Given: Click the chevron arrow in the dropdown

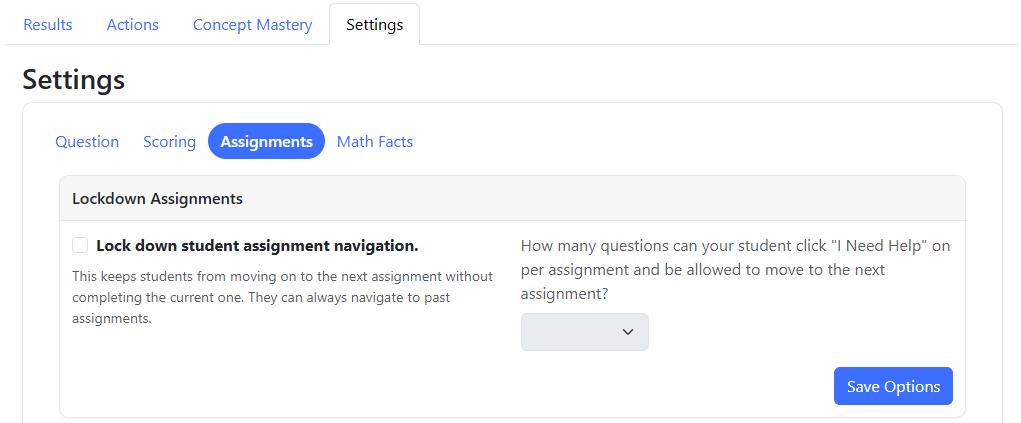Looking at the screenshot, I should click(628, 332).
